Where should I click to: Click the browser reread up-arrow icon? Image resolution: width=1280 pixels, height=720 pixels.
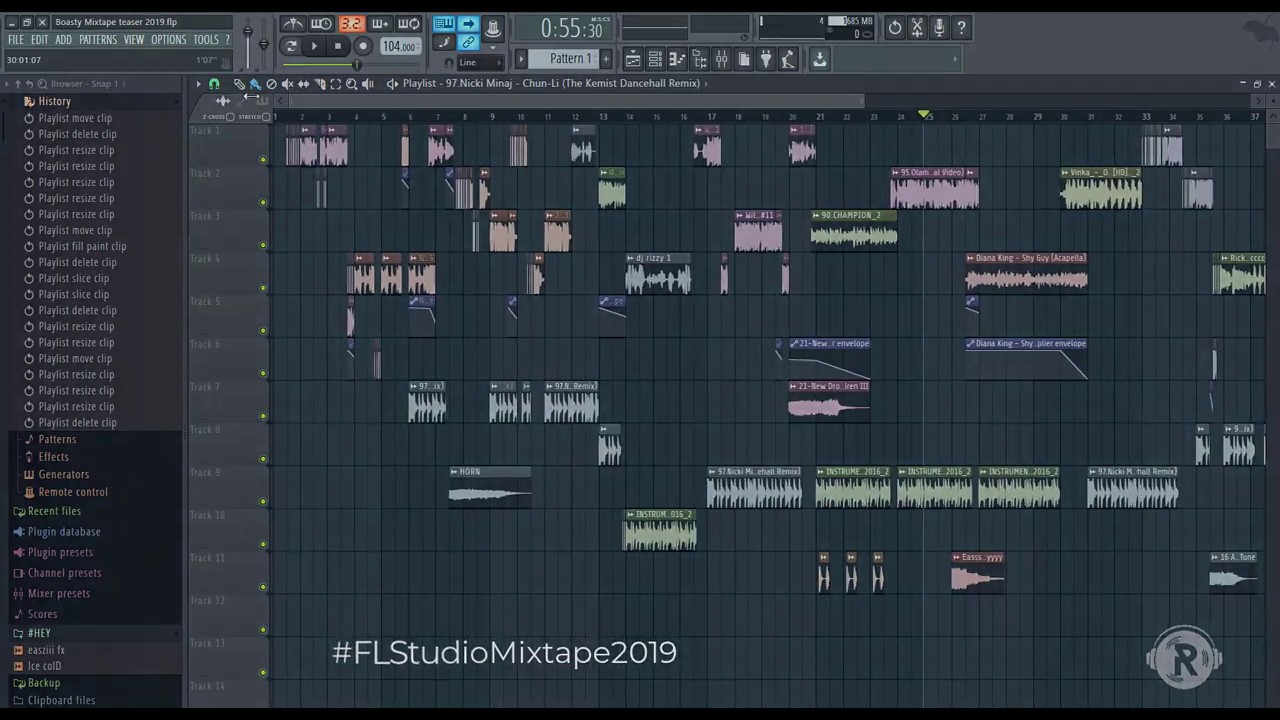pos(18,84)
